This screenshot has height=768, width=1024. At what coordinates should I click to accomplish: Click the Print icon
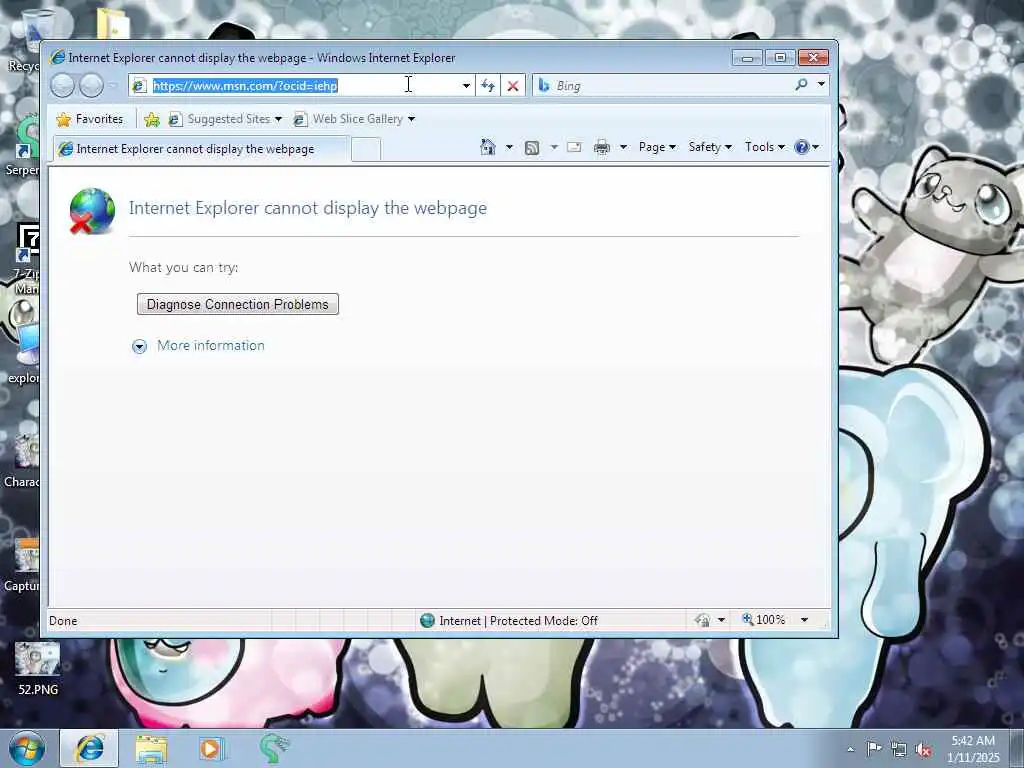coord(601,148)
